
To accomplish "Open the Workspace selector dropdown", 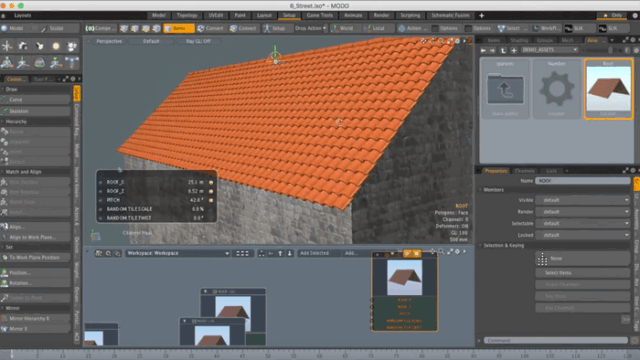I will (178, 253).
